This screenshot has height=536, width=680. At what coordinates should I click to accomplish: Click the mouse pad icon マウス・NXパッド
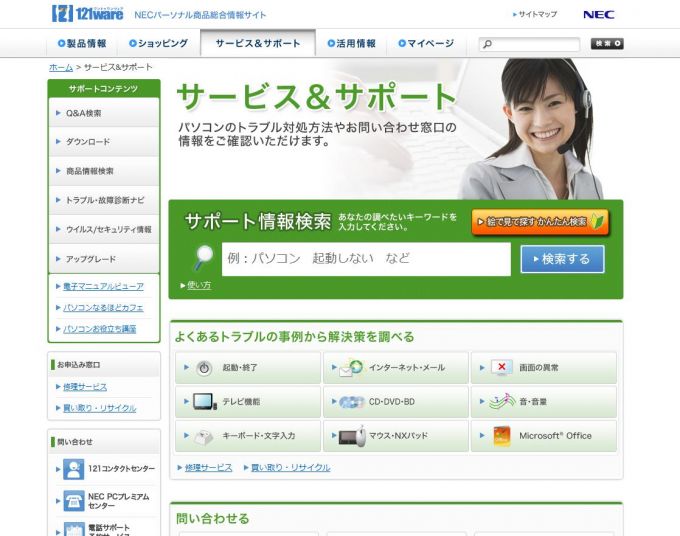(x=353, y=436)
